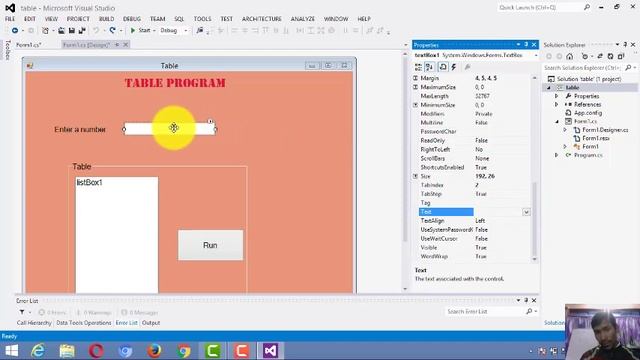Viewport: 640px width, 360px height.
Task: Click the Search Solution Explorer input field
Action: coord(583,68)
